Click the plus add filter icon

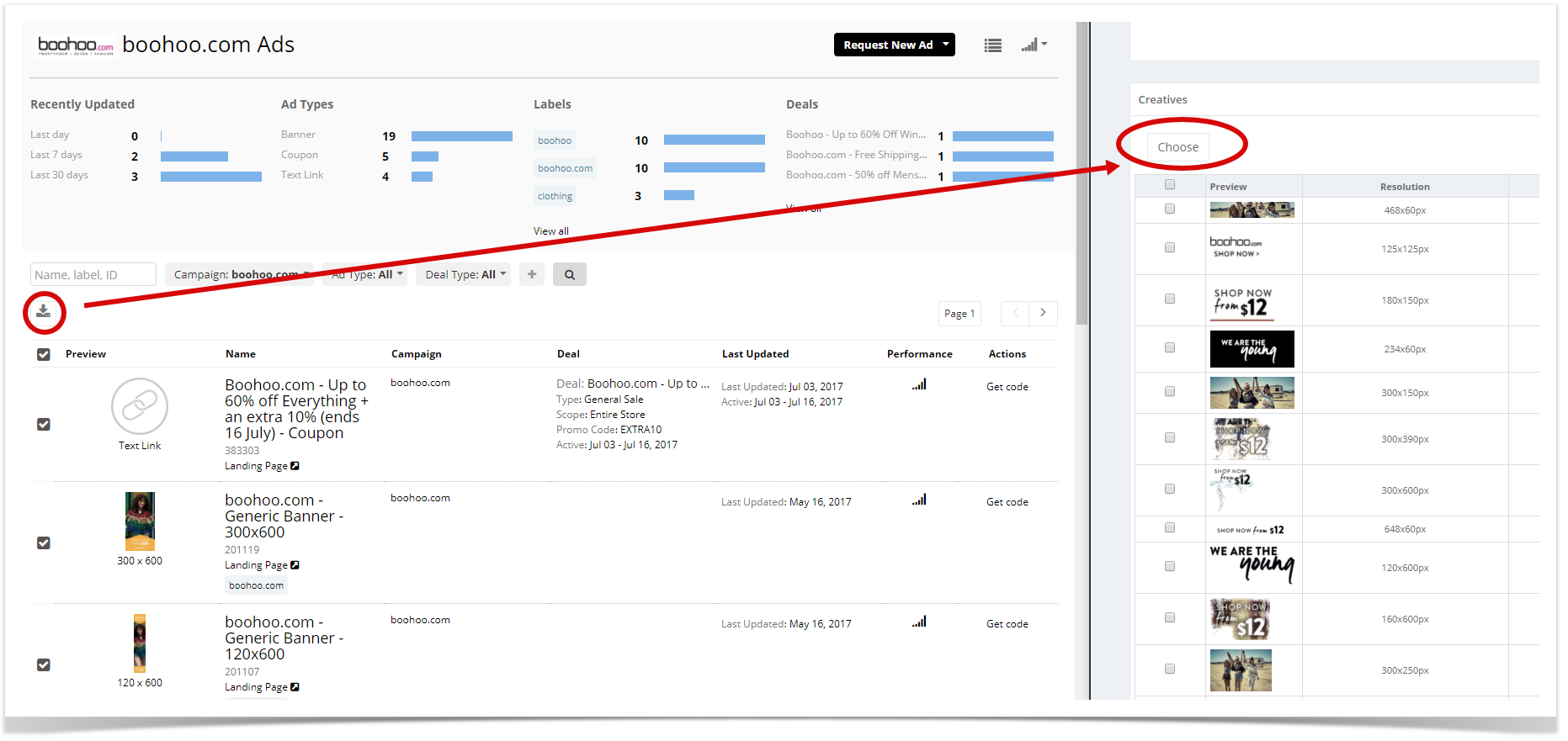coord(531,274)
